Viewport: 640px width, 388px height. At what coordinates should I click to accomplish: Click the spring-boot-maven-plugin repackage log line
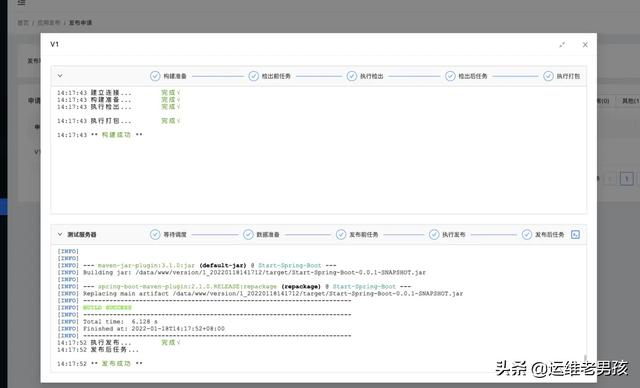click(234, 286)
